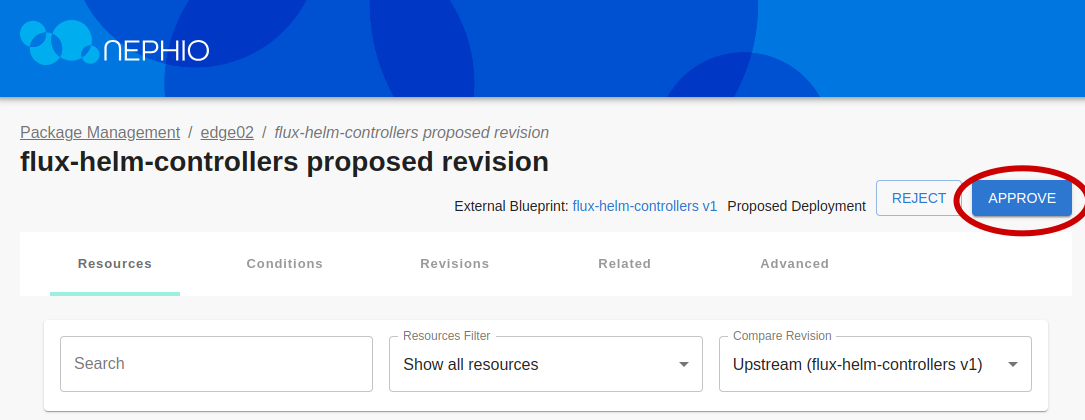
Task: Open the Conditions tab
Action: click(285, 264)
